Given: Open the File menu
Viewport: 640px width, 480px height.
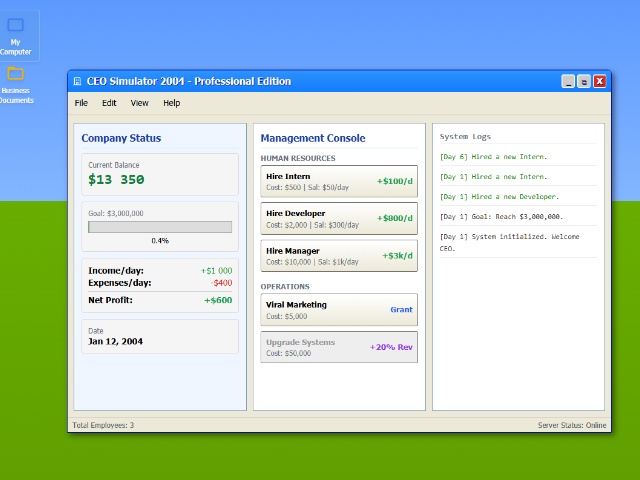Looking at the screenshot, I should click(x=81, y=103).
